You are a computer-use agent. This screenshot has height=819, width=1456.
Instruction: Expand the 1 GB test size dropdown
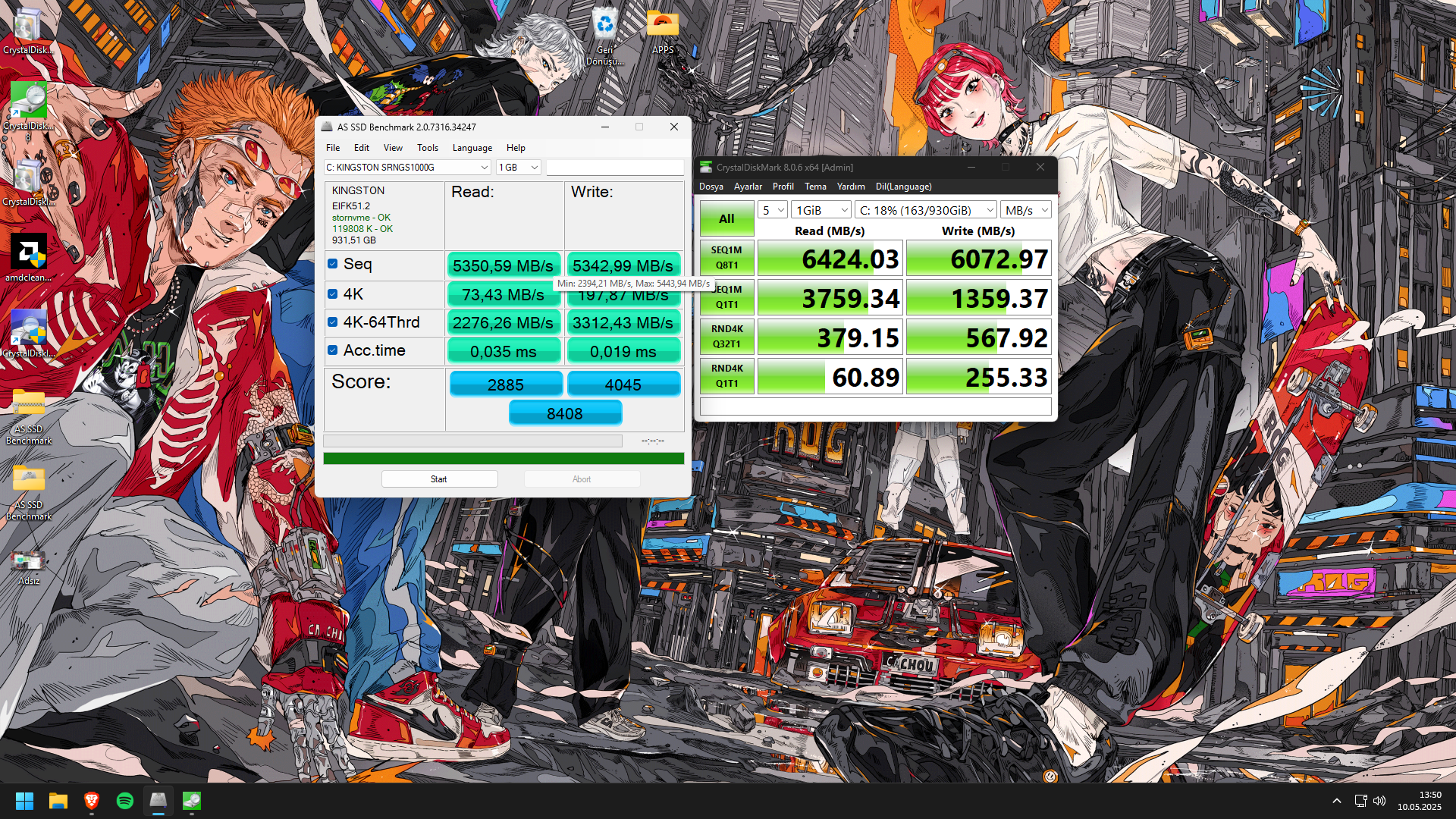519,167
